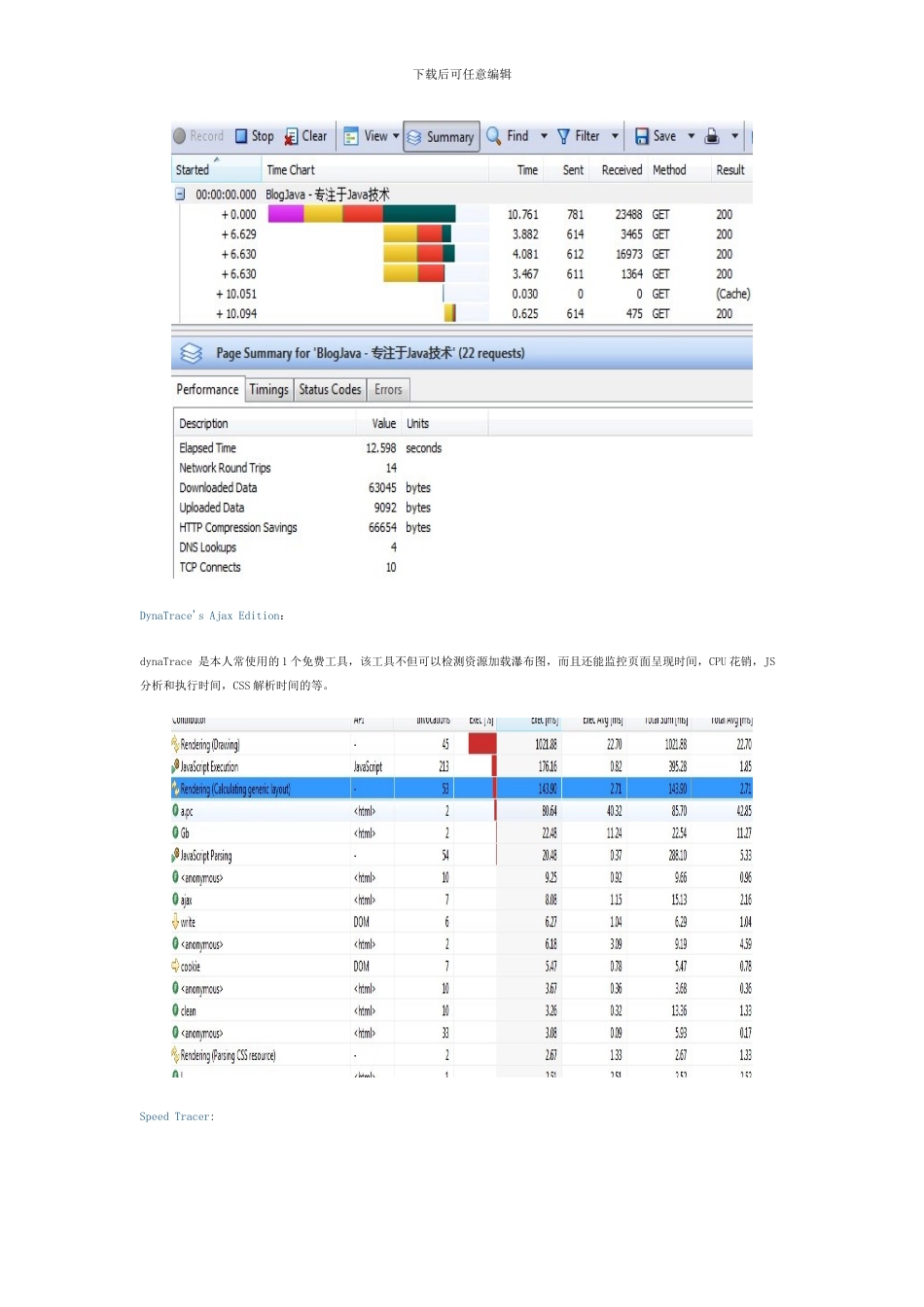Click the JavaScript Execution row icon
The height and width of the screenshot is (1307, 924).
[x=175, y=766]
